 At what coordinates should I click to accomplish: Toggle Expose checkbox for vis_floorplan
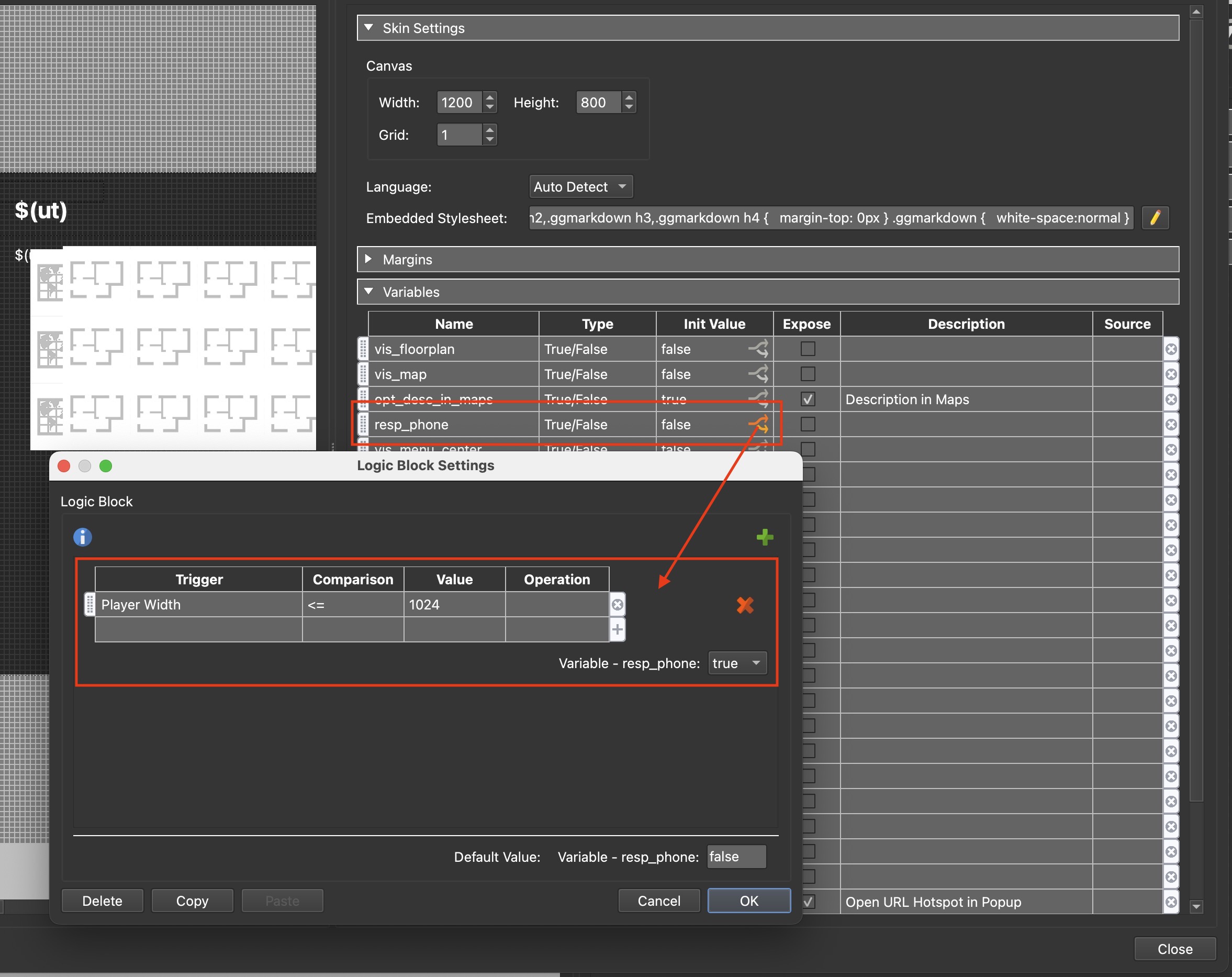(x=808, y=349)
